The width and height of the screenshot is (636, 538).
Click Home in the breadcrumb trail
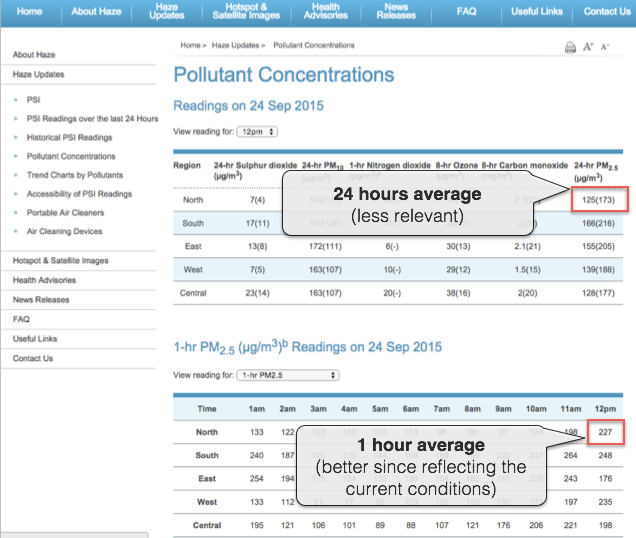[x=190, y=46]
